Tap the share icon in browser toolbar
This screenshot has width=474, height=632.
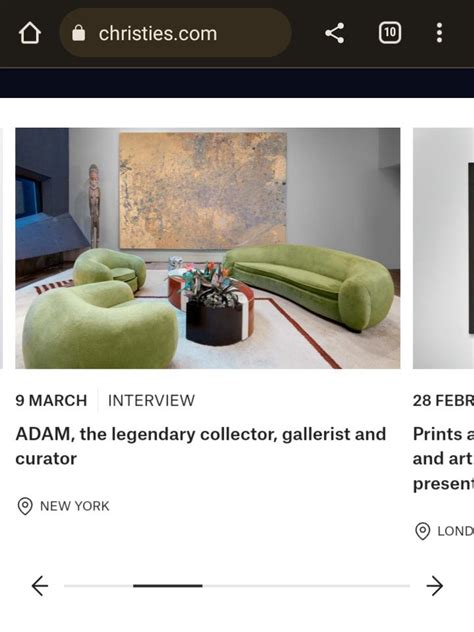click(x=335, y=33)
